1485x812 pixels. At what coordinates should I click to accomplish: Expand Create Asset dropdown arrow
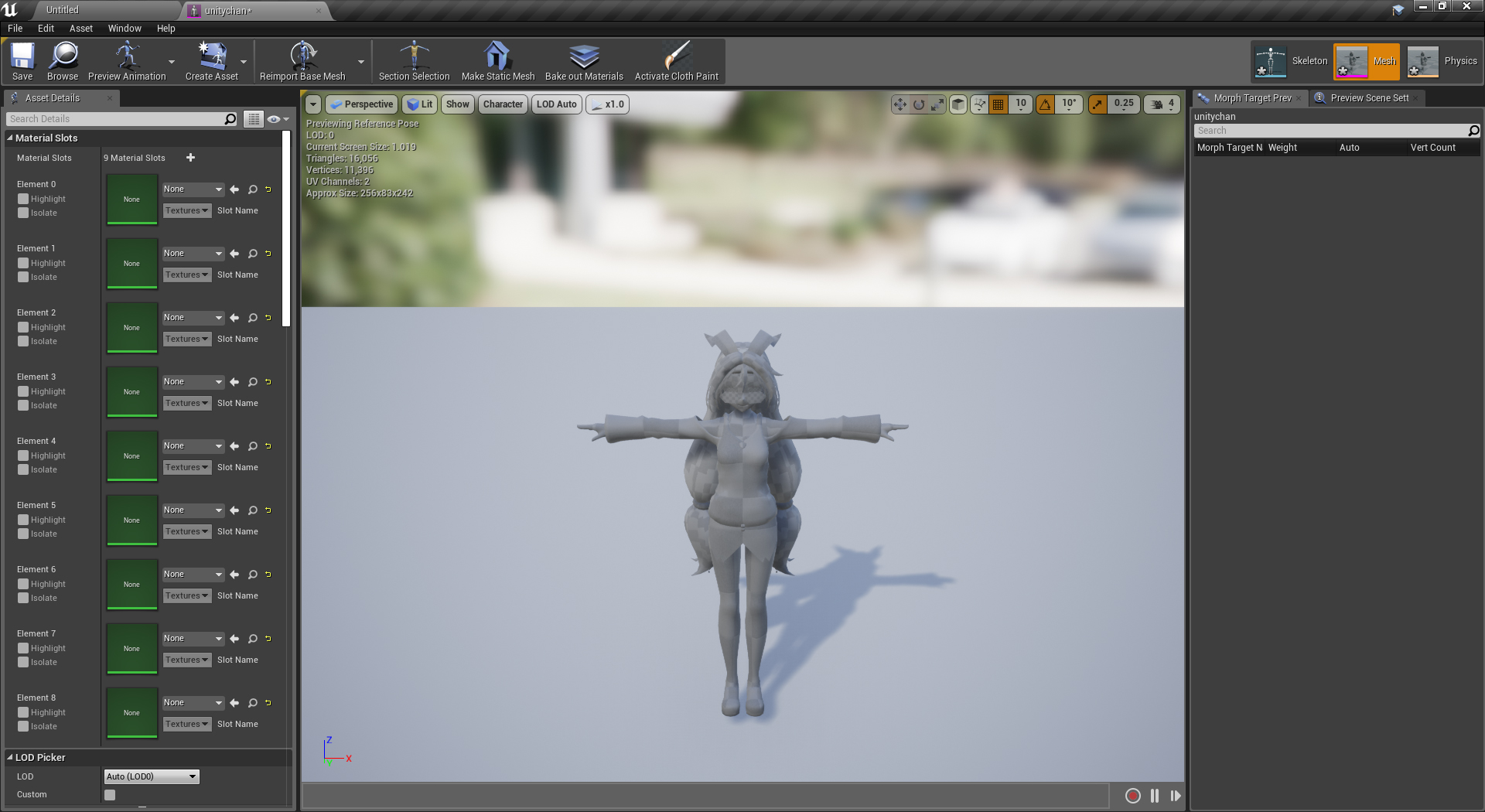pyautogui.click(x=244, y=62)
